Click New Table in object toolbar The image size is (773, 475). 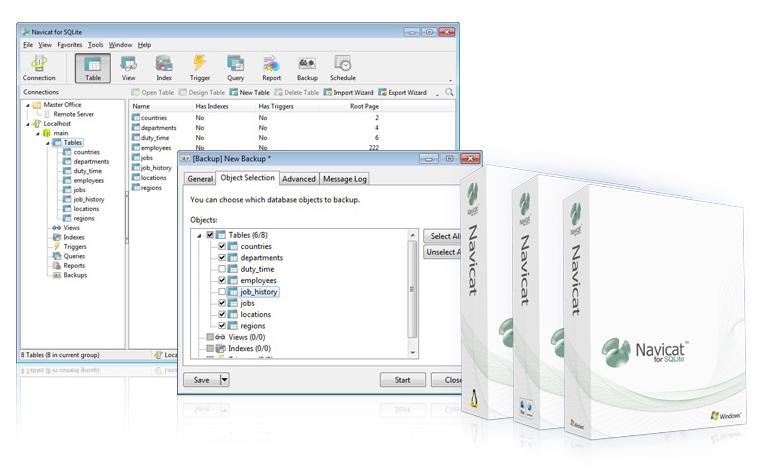click(249, 92)
